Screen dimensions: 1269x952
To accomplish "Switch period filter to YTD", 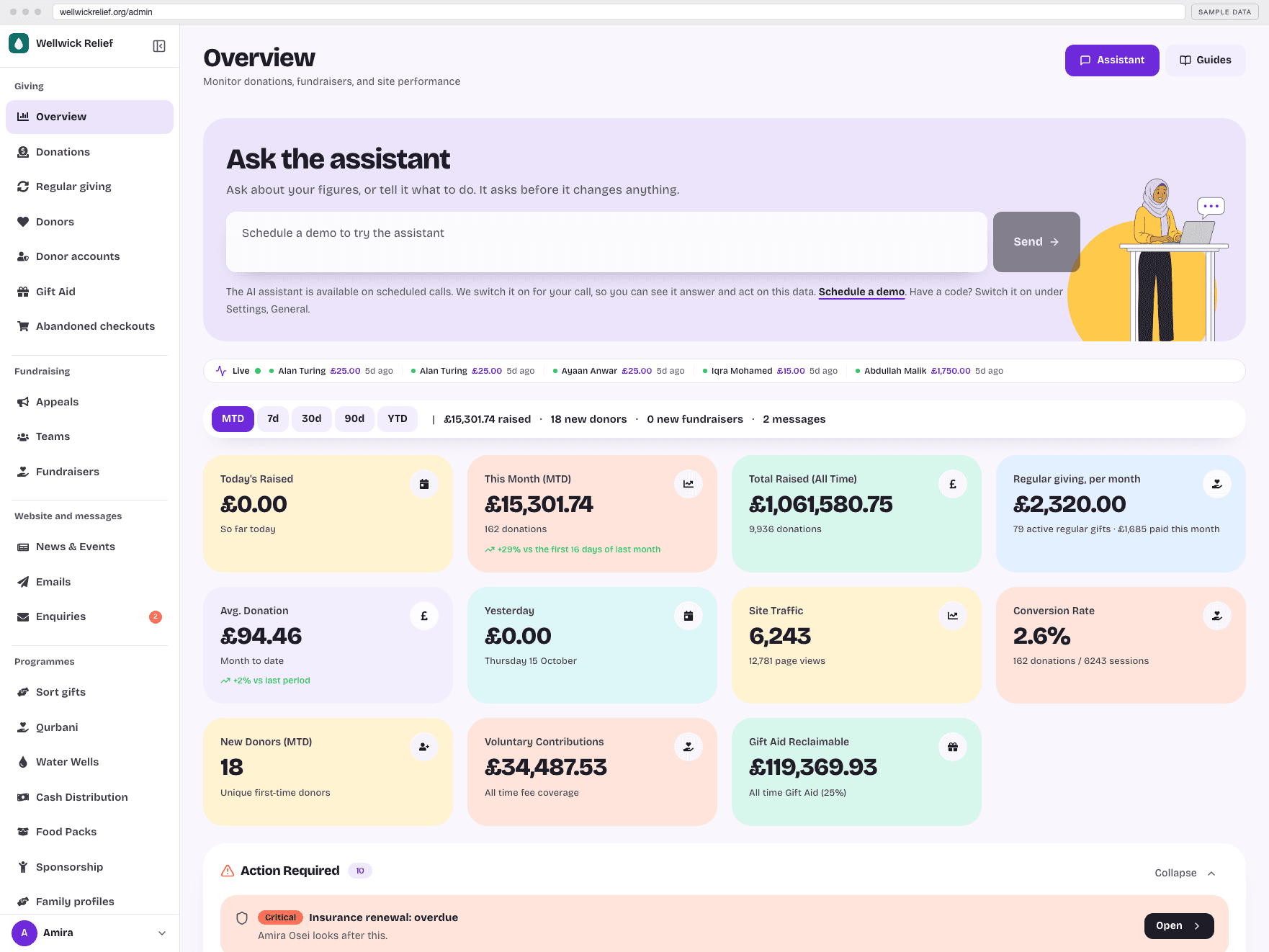I will (398, 419).
